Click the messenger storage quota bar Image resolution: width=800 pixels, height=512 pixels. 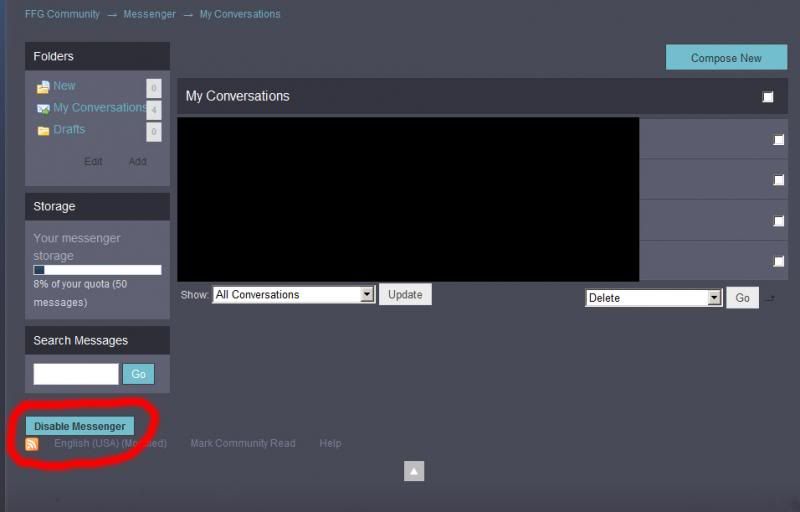tap(97, 270)
